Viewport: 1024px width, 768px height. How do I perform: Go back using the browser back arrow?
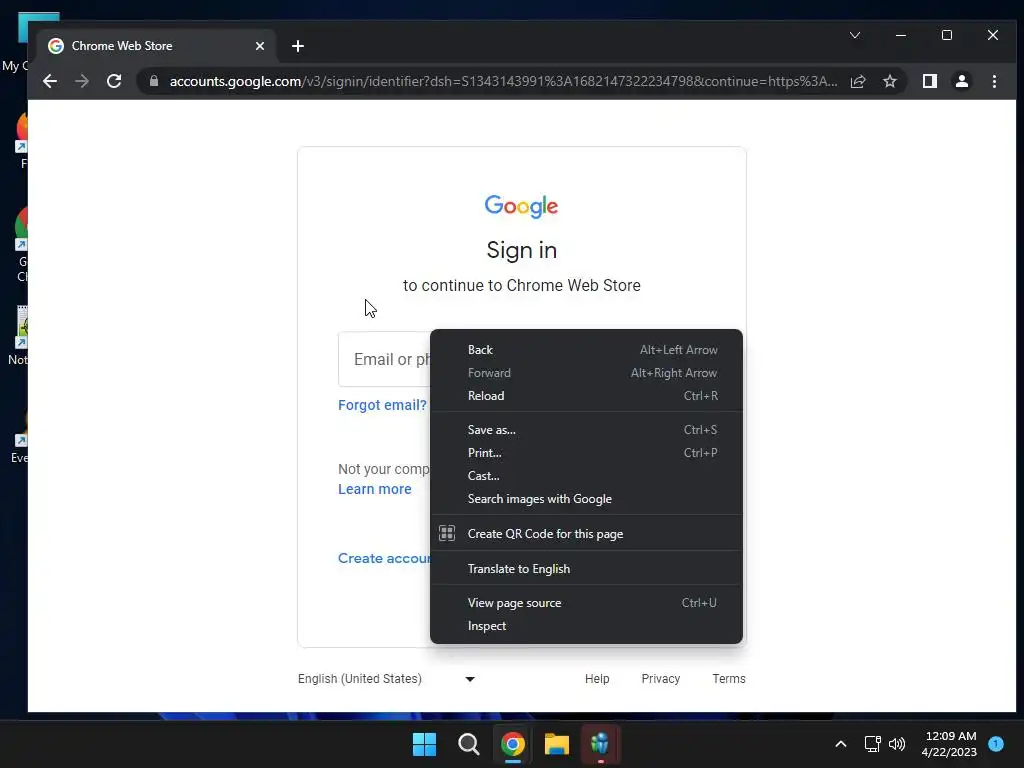(x=50, y=81)
